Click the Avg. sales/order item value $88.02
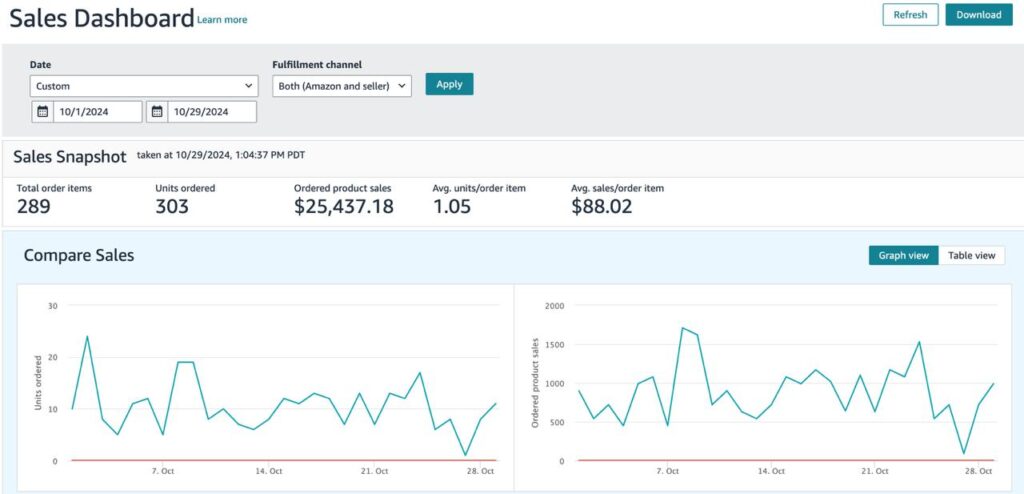This screenshot has width=1024, height=494. pyautogui.click(x=601, y=207)
